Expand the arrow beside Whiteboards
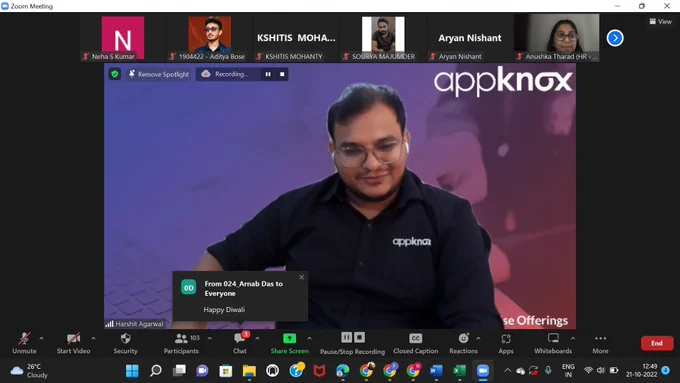 point(573,338)
